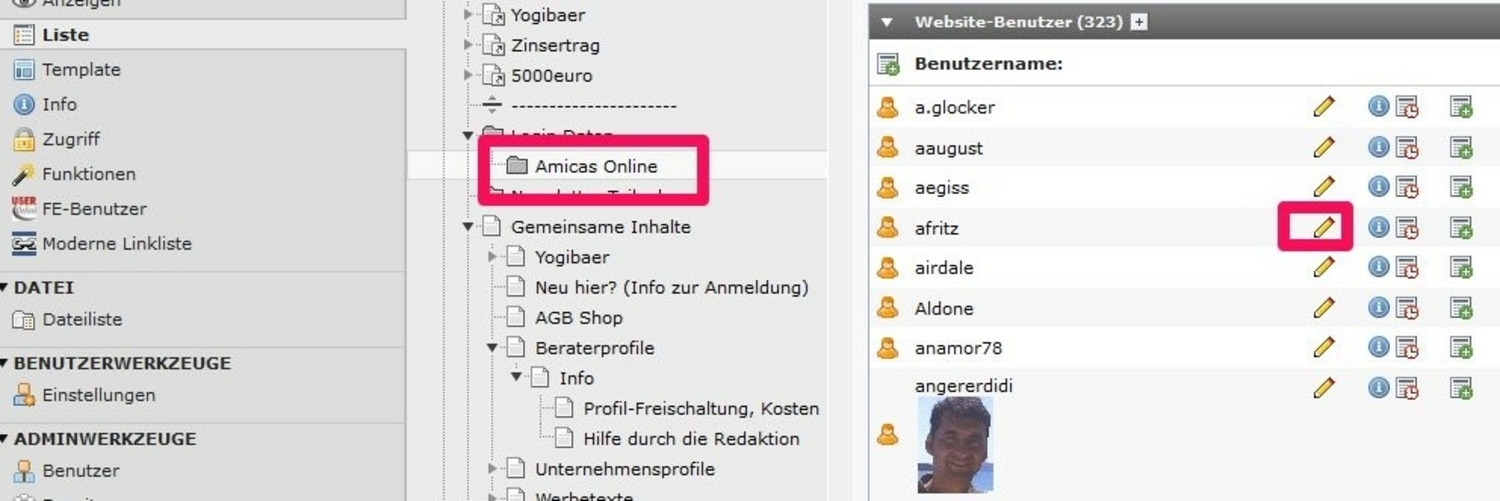The height and width of the screenshot is (501, 1500).
Task: Click info icon for airdale user
Action: click(x=1379, y=267)
